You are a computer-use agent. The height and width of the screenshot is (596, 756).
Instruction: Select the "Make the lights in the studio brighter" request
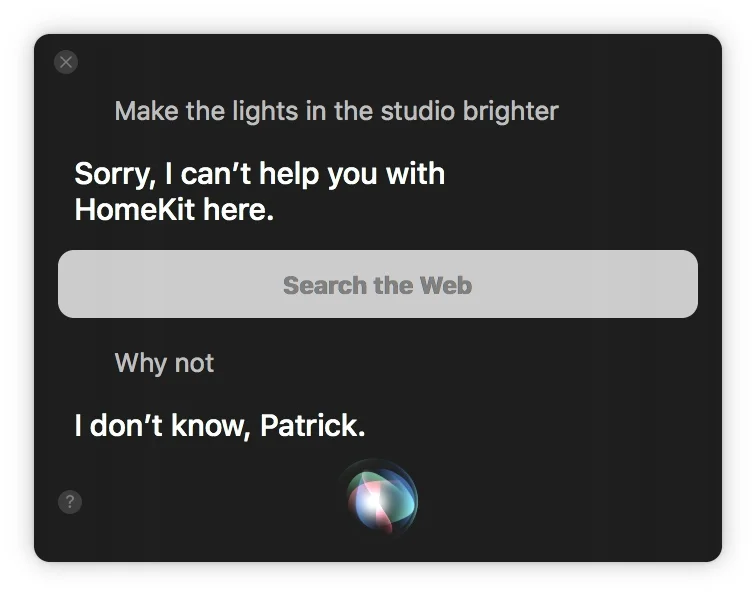(x=337, y=111)
